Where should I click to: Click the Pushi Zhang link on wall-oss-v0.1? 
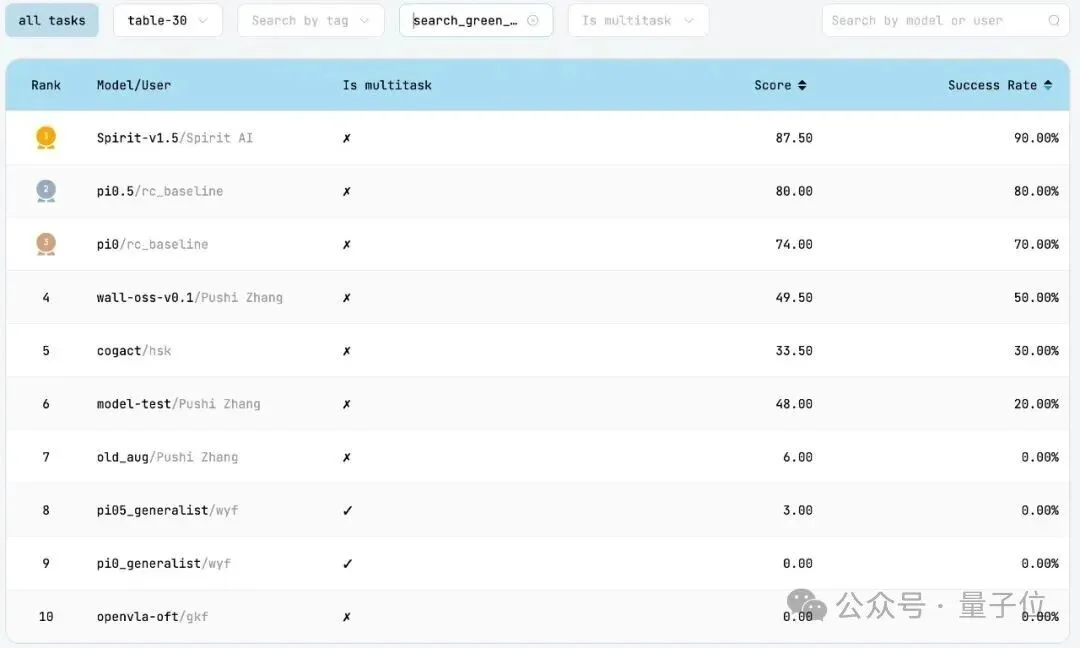tap(243, 297)
